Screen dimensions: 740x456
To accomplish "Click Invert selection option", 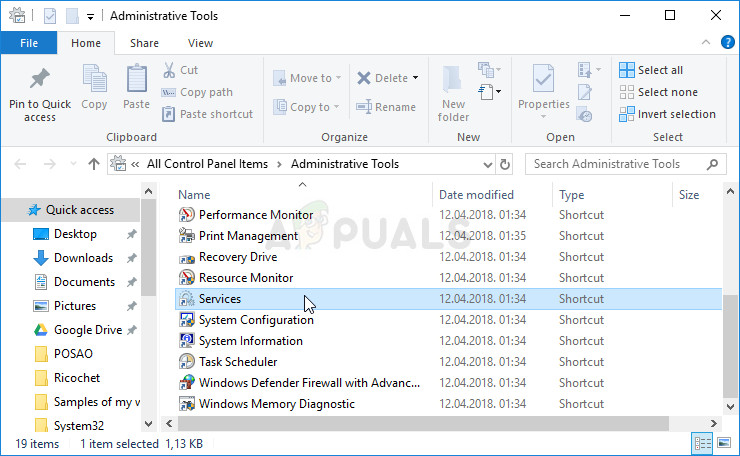I will 667,114.
